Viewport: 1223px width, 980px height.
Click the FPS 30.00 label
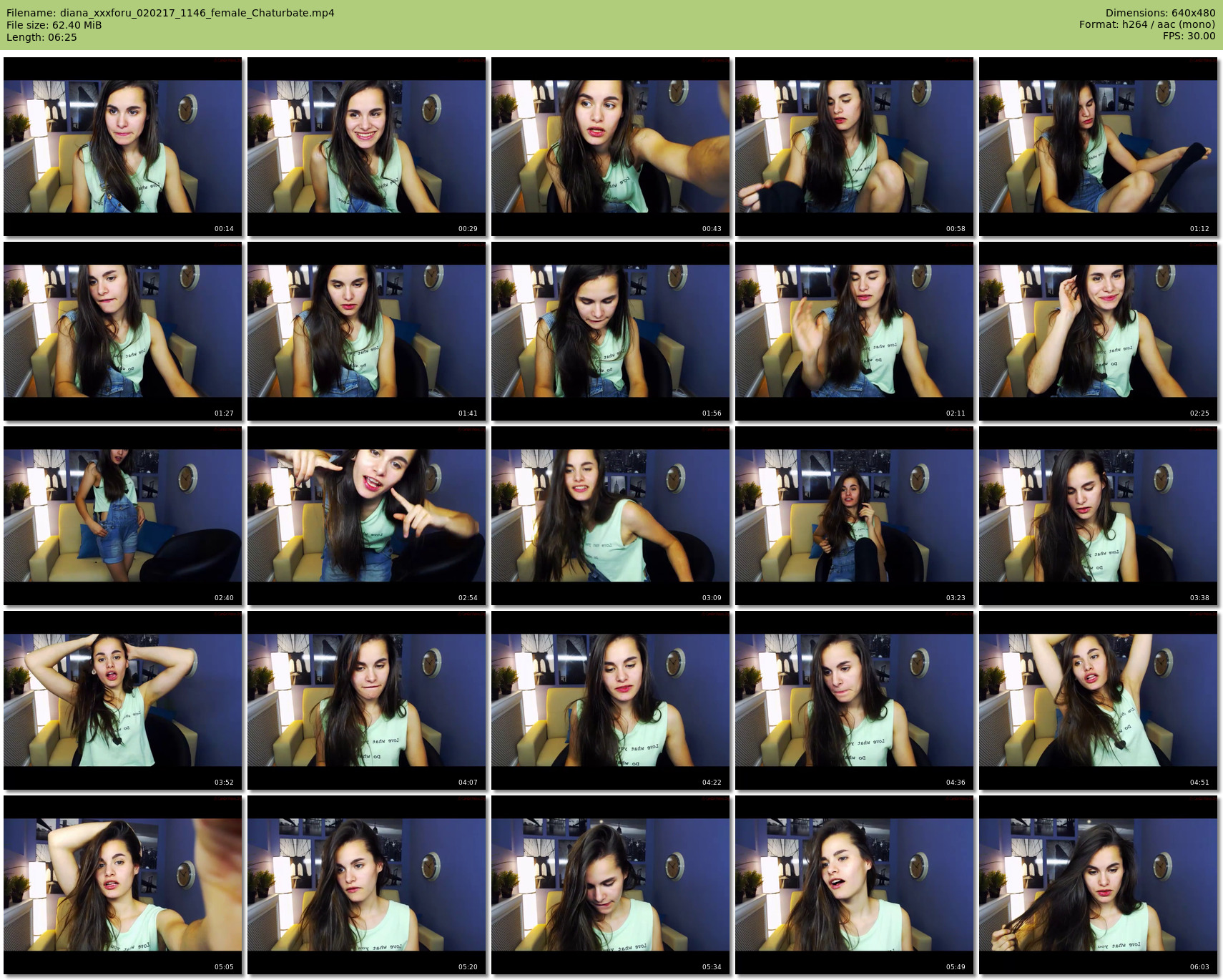[x=1189, y=36]
